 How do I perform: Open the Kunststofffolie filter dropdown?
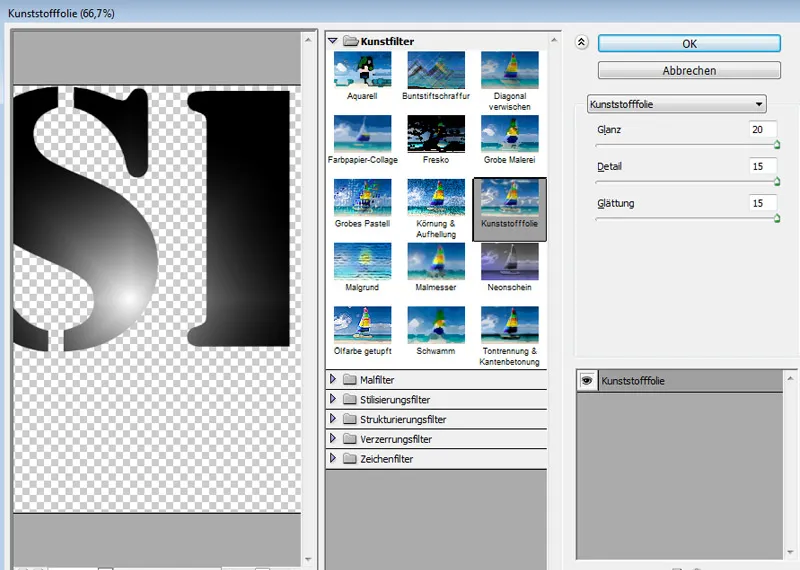[677, 104]
